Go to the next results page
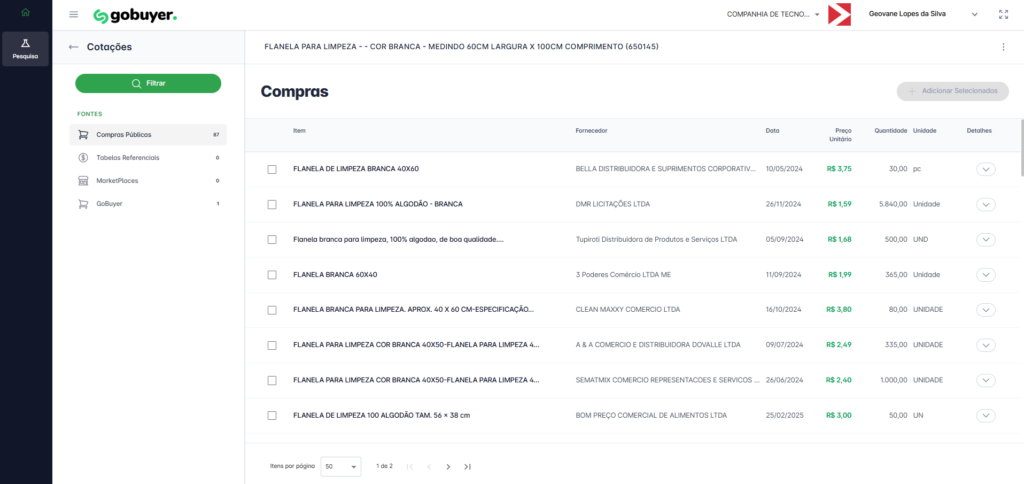This screenshot has width=1024, height=484. (448, 466)
